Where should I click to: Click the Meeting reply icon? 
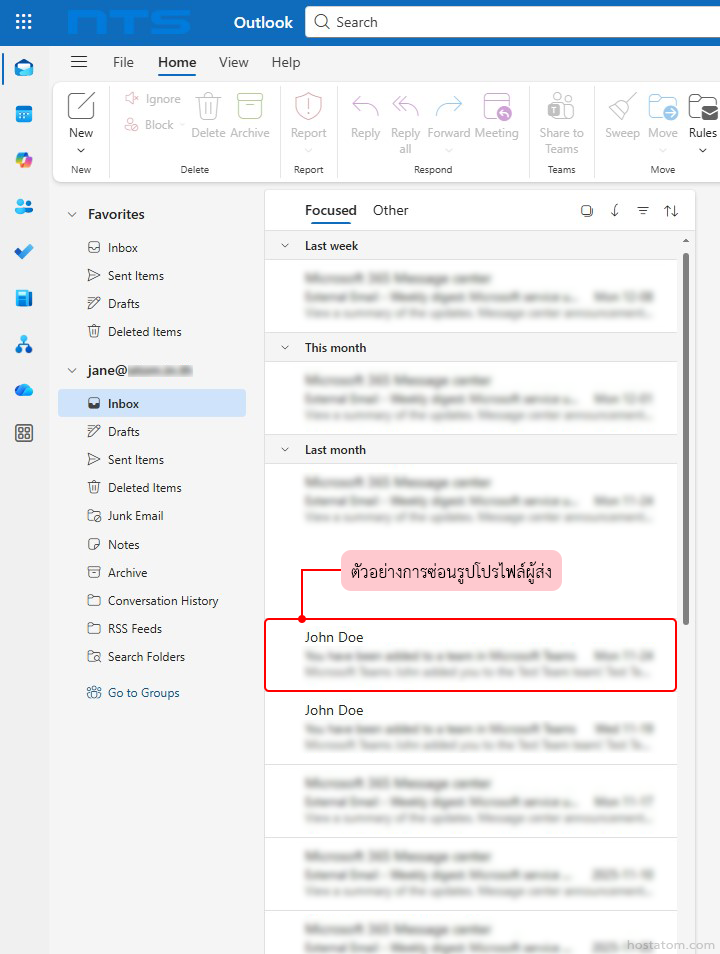[497, 106]
